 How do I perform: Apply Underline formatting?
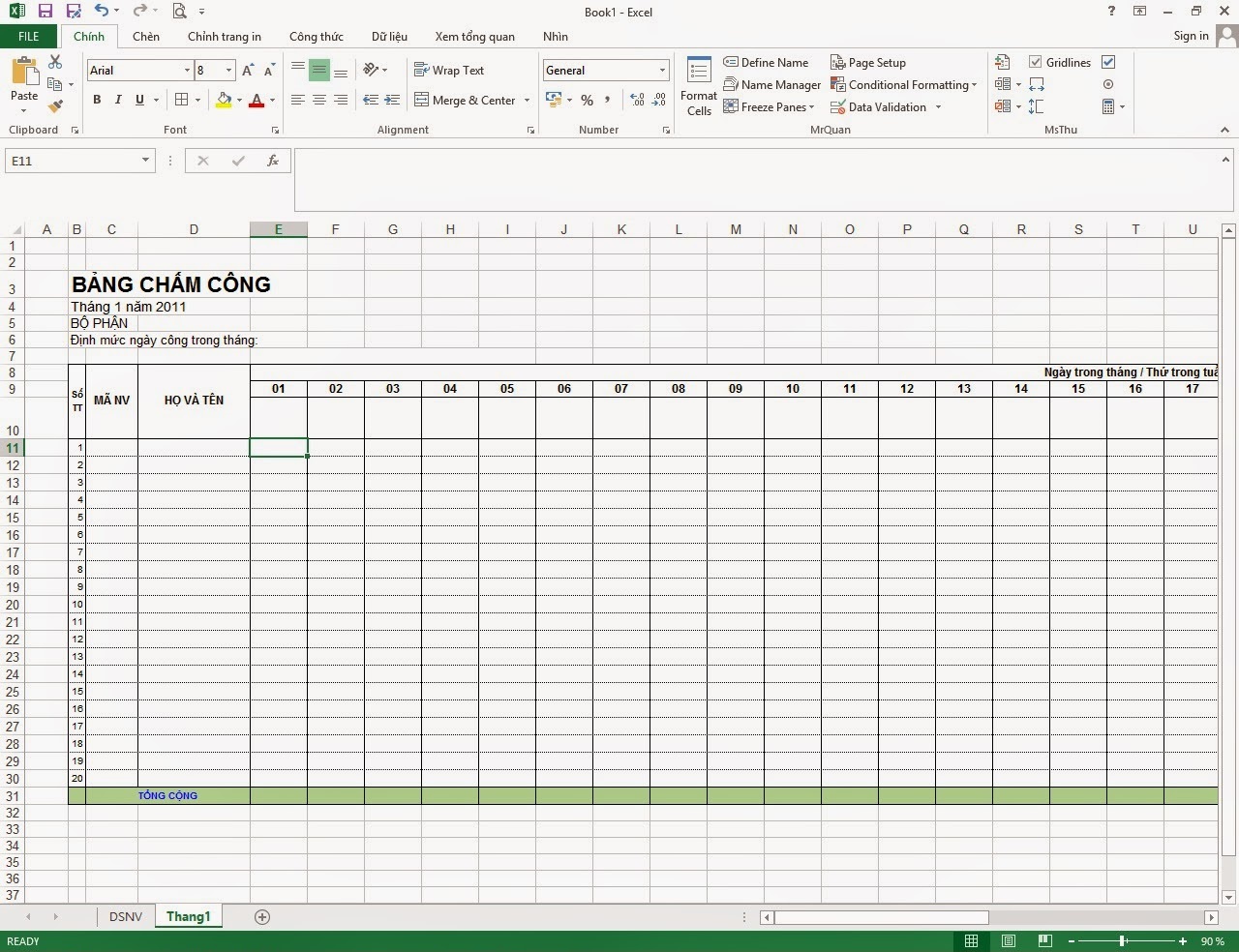coord(140,100)
